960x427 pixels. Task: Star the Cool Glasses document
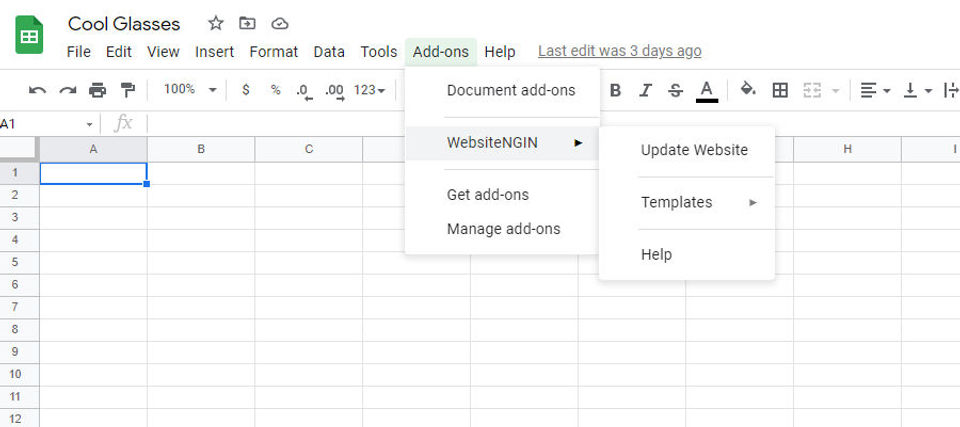(216, 24)
